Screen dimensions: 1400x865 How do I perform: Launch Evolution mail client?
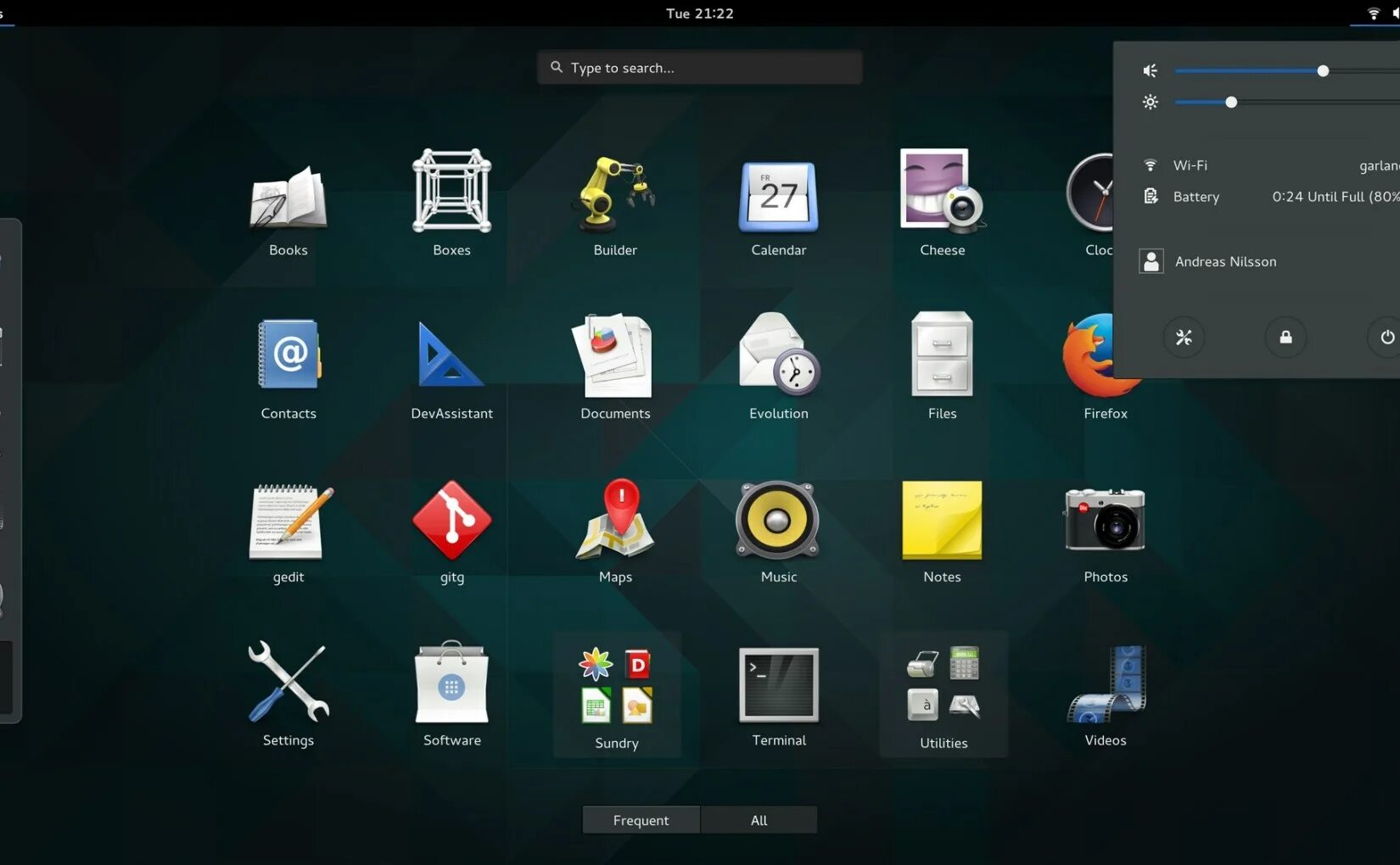pos(779,366)
